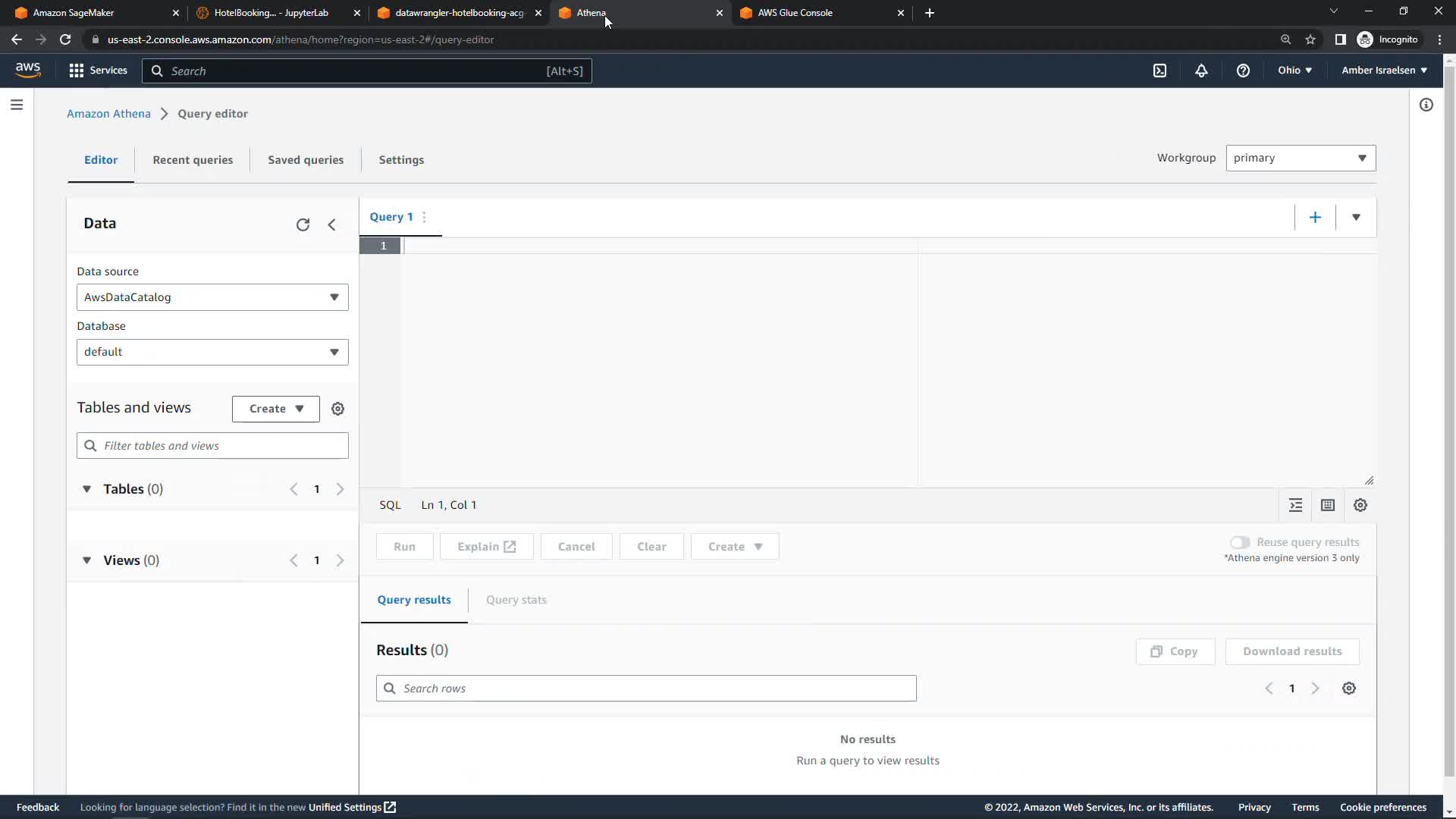Image resolution: width=1456 pixels, height=819 pixels.
Task: Refresh the Data panel
Action: point(303,224)
